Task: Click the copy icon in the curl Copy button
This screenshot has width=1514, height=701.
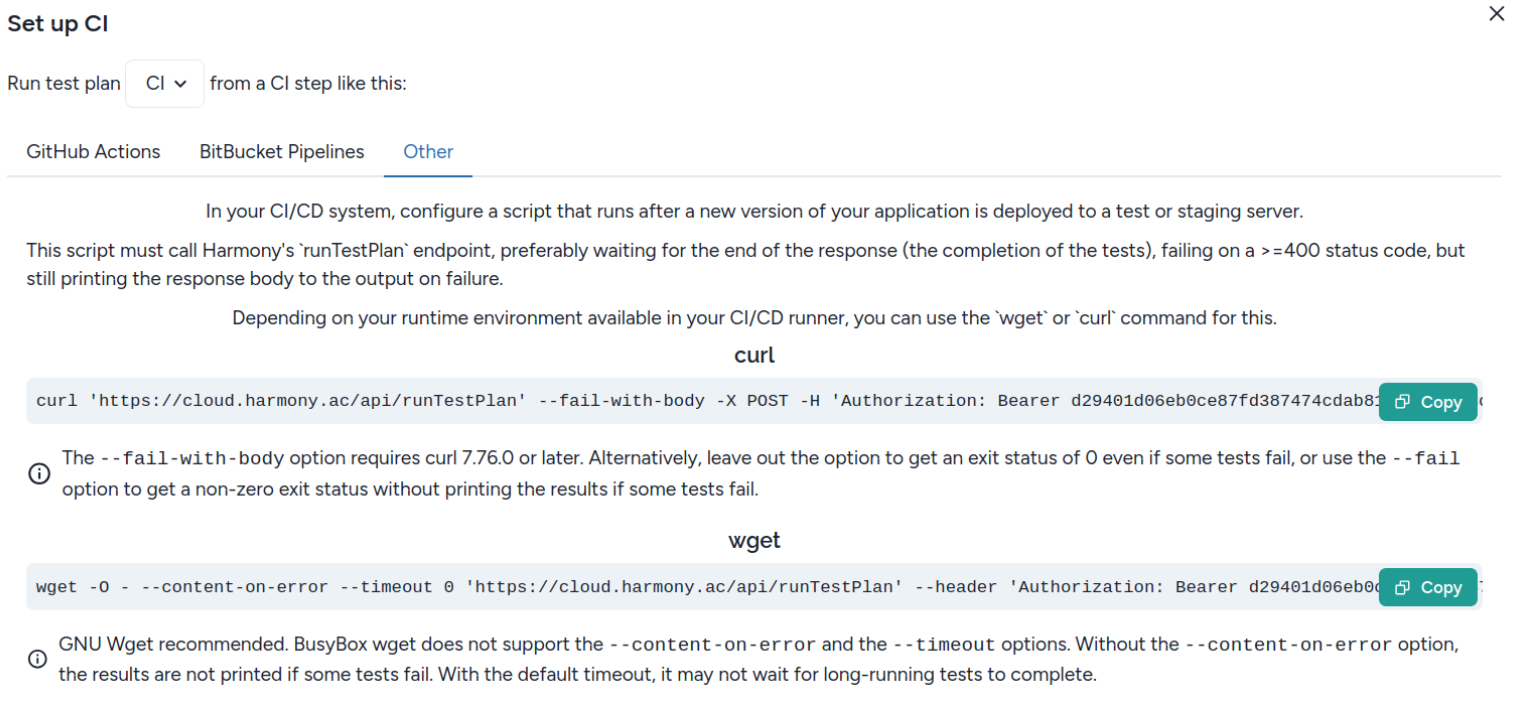Action: pyautogui.click(x=1402, y=402)
